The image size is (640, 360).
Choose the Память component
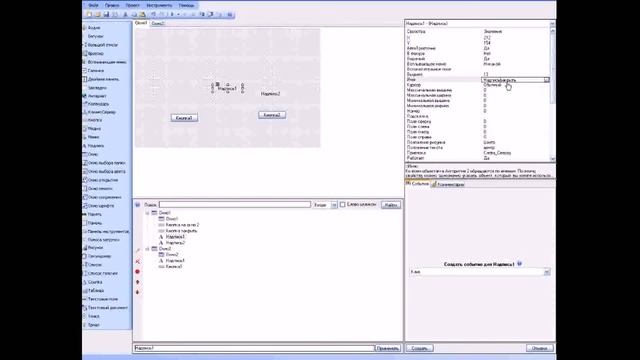click(x=94, y=214)
